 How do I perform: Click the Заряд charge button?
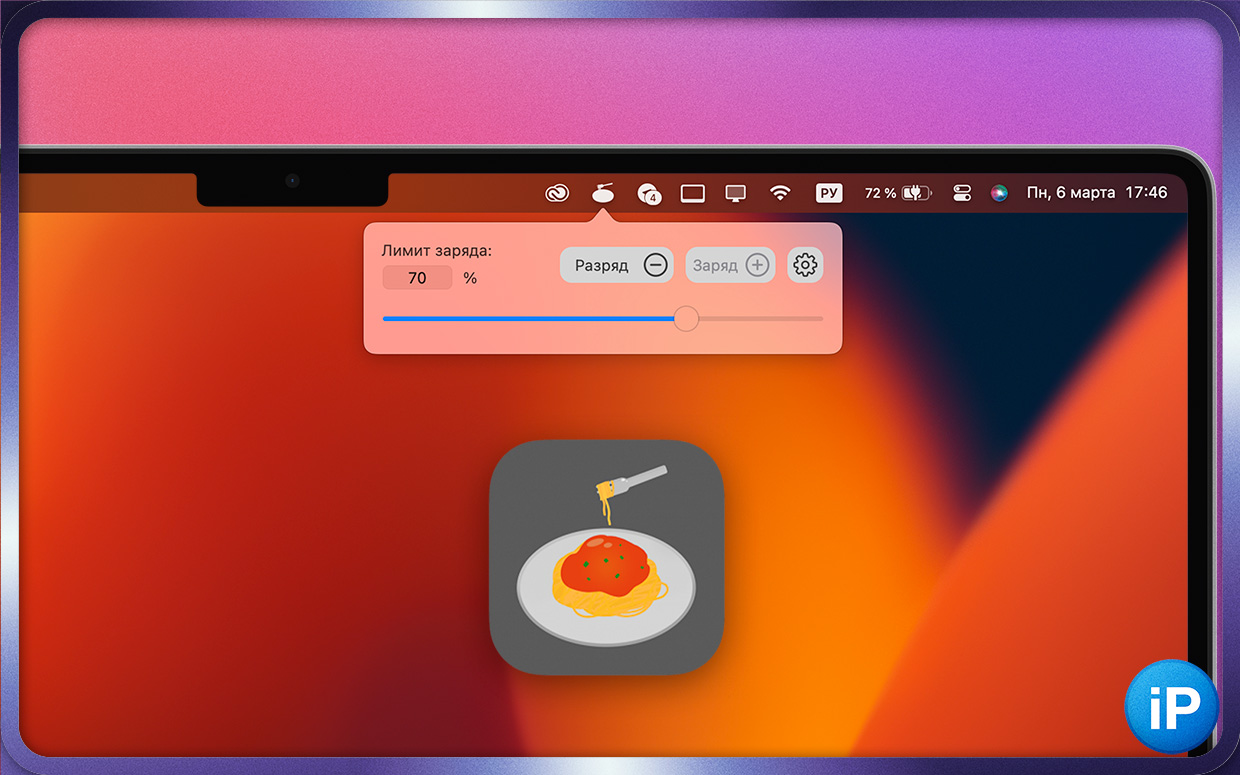tap(730, 265)
